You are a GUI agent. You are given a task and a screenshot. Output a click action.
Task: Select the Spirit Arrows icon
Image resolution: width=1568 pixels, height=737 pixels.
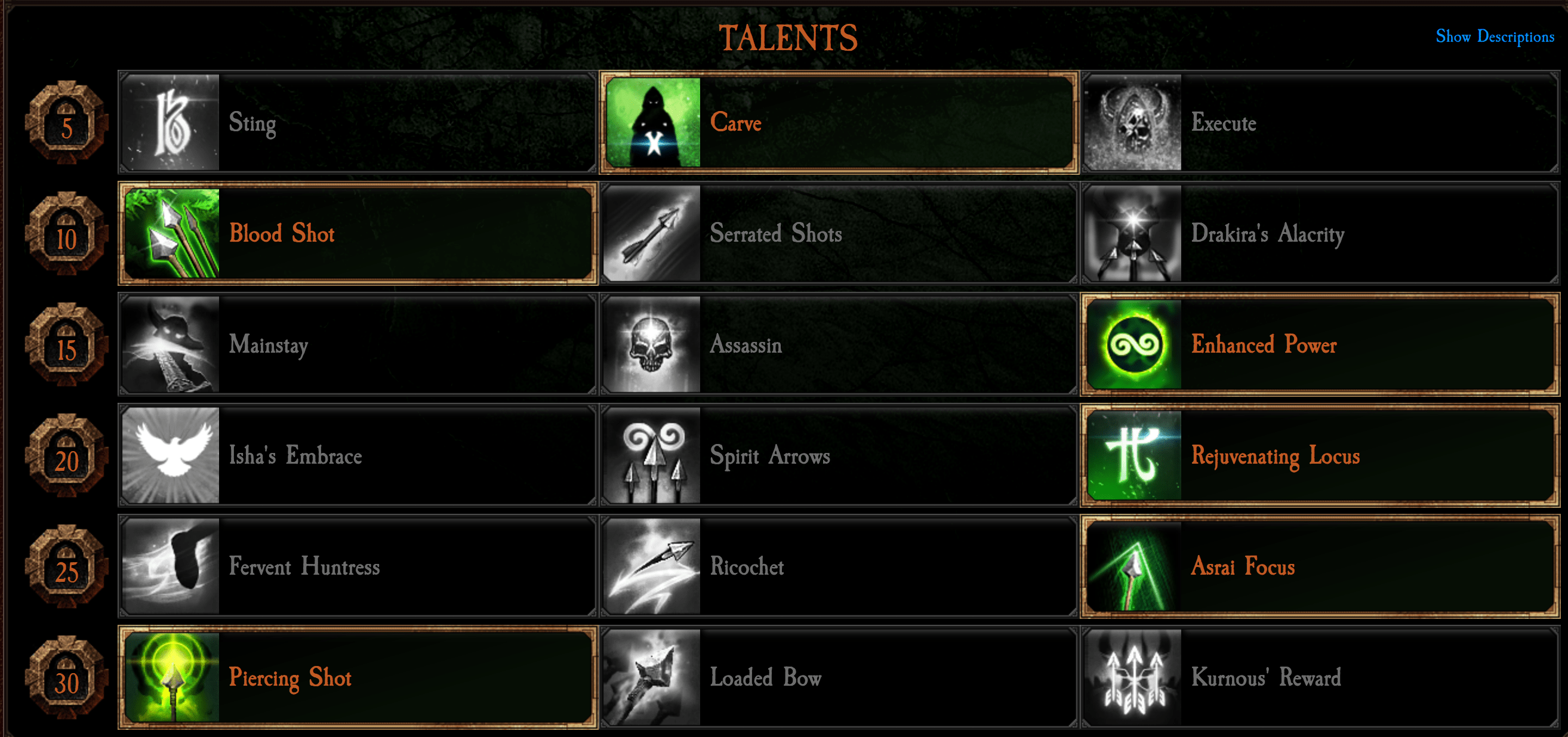652,455
